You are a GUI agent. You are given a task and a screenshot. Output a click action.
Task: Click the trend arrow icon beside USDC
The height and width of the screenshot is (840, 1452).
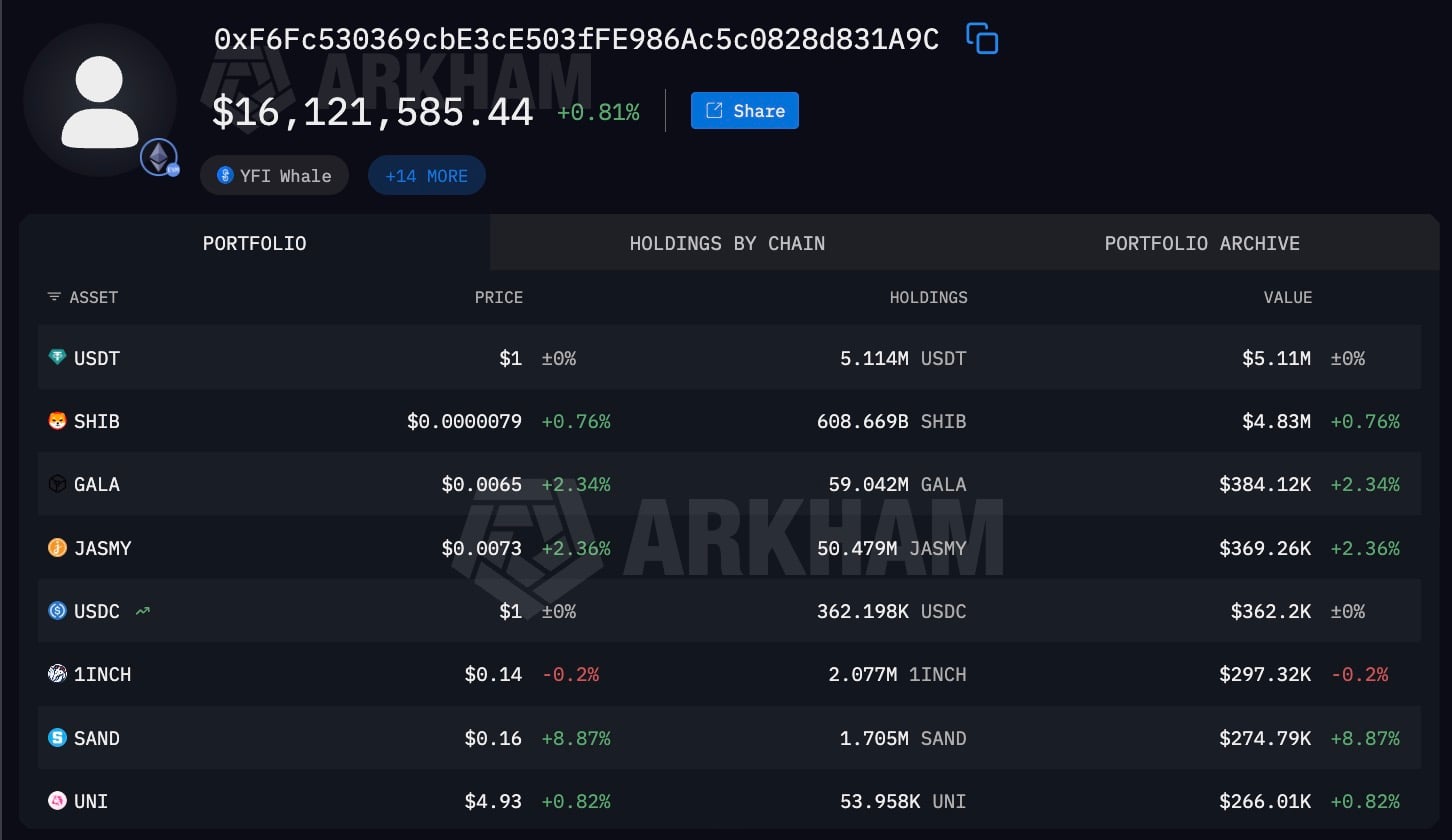click(142, 611)
